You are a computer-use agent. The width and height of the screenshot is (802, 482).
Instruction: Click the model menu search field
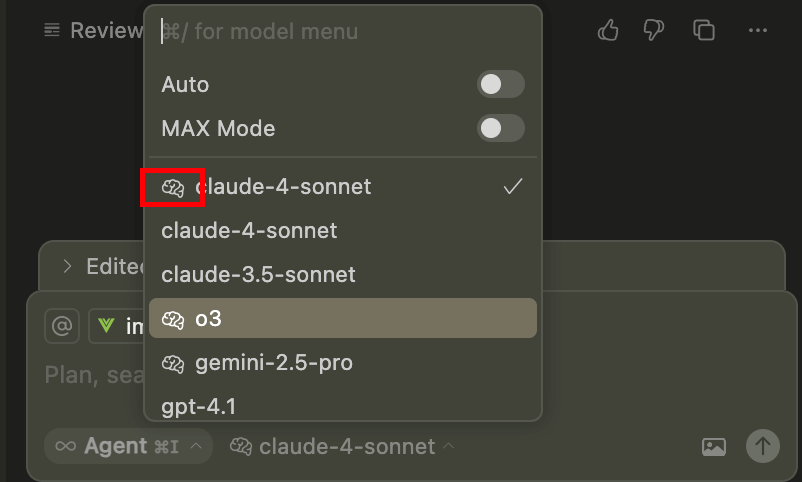point(340,32)
